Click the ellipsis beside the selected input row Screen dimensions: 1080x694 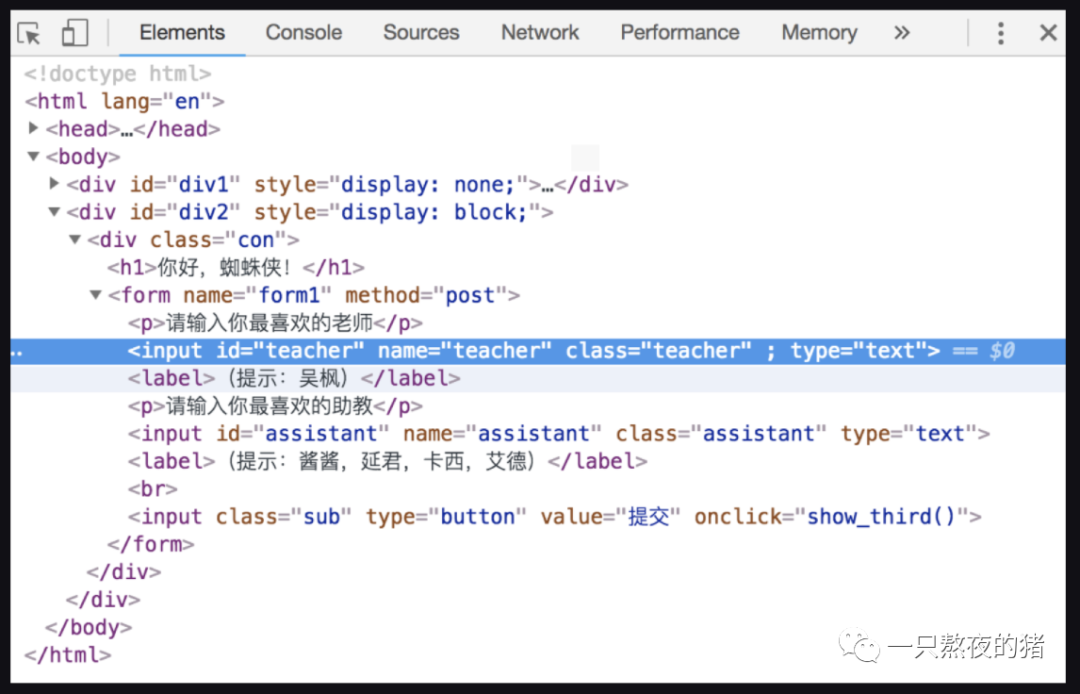click(17, 353)
